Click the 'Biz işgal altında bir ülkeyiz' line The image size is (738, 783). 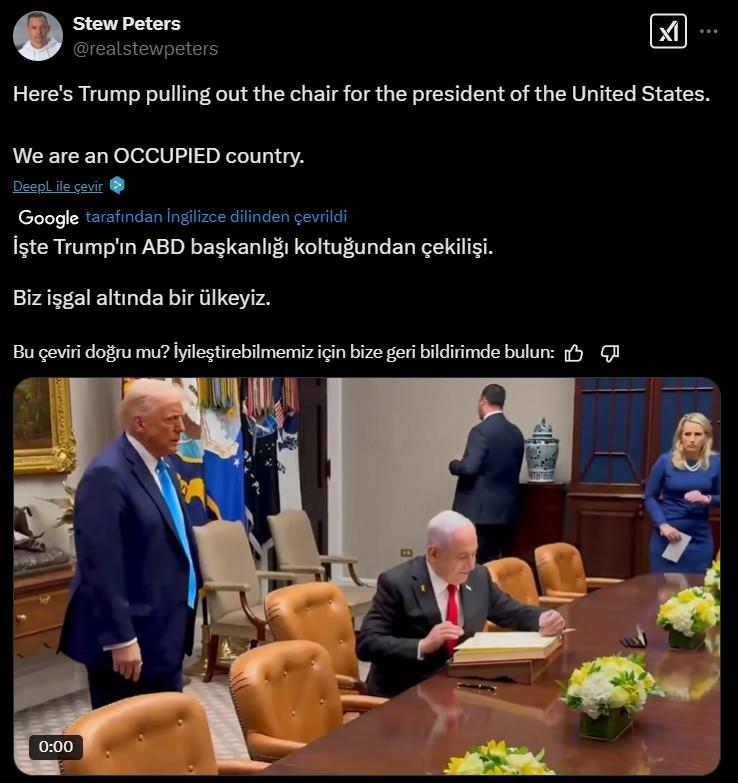pyautogui.click(x=142, y=298)
